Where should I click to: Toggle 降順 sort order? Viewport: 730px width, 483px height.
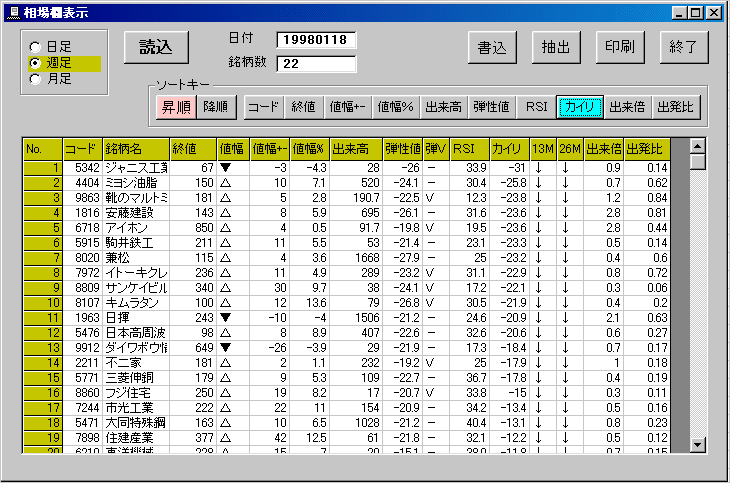tap(216, 107)
